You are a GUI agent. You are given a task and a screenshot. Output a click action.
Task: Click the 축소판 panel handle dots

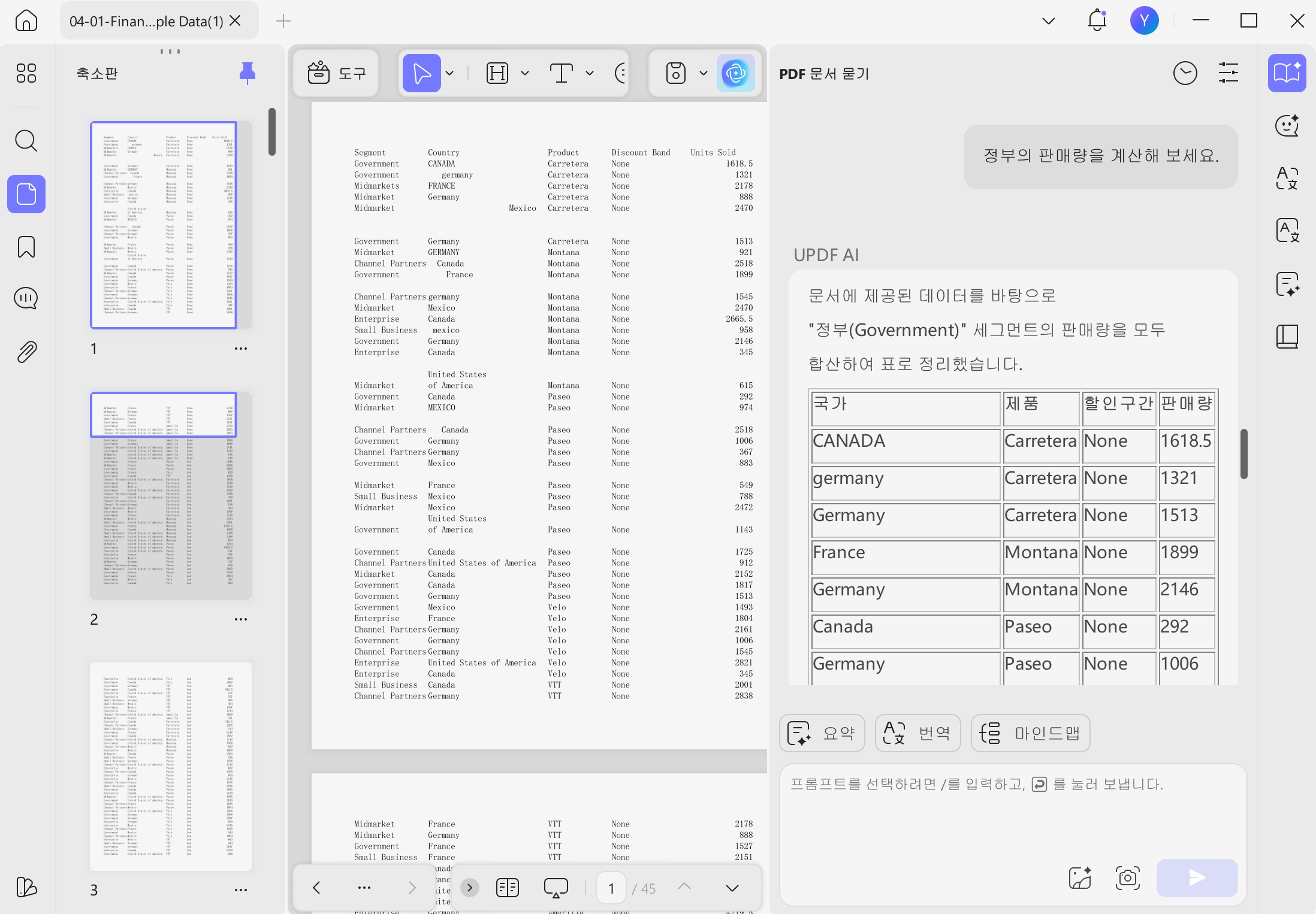pyautogui.click(x=170, y=52)
